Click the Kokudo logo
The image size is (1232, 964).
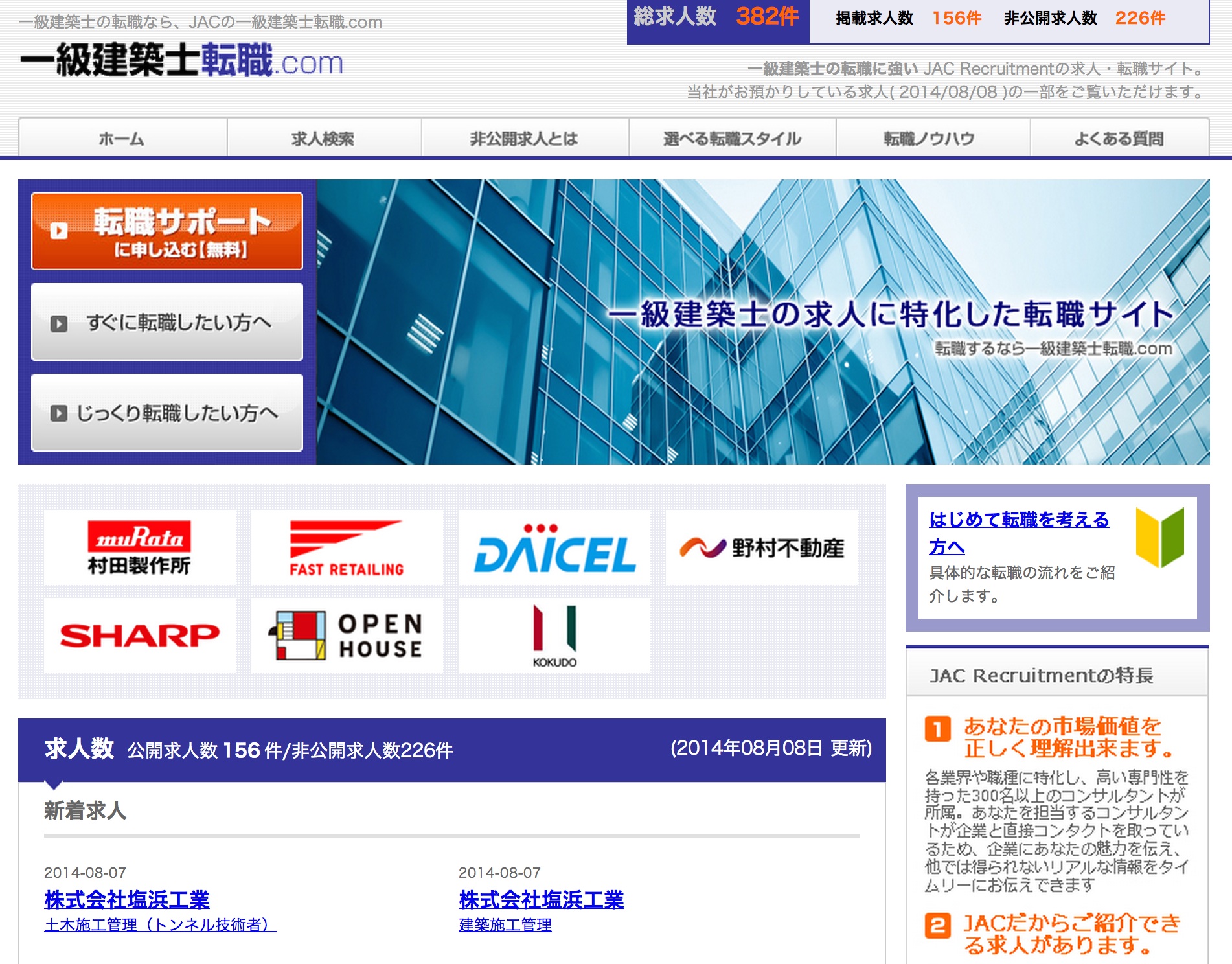(554, 636)
